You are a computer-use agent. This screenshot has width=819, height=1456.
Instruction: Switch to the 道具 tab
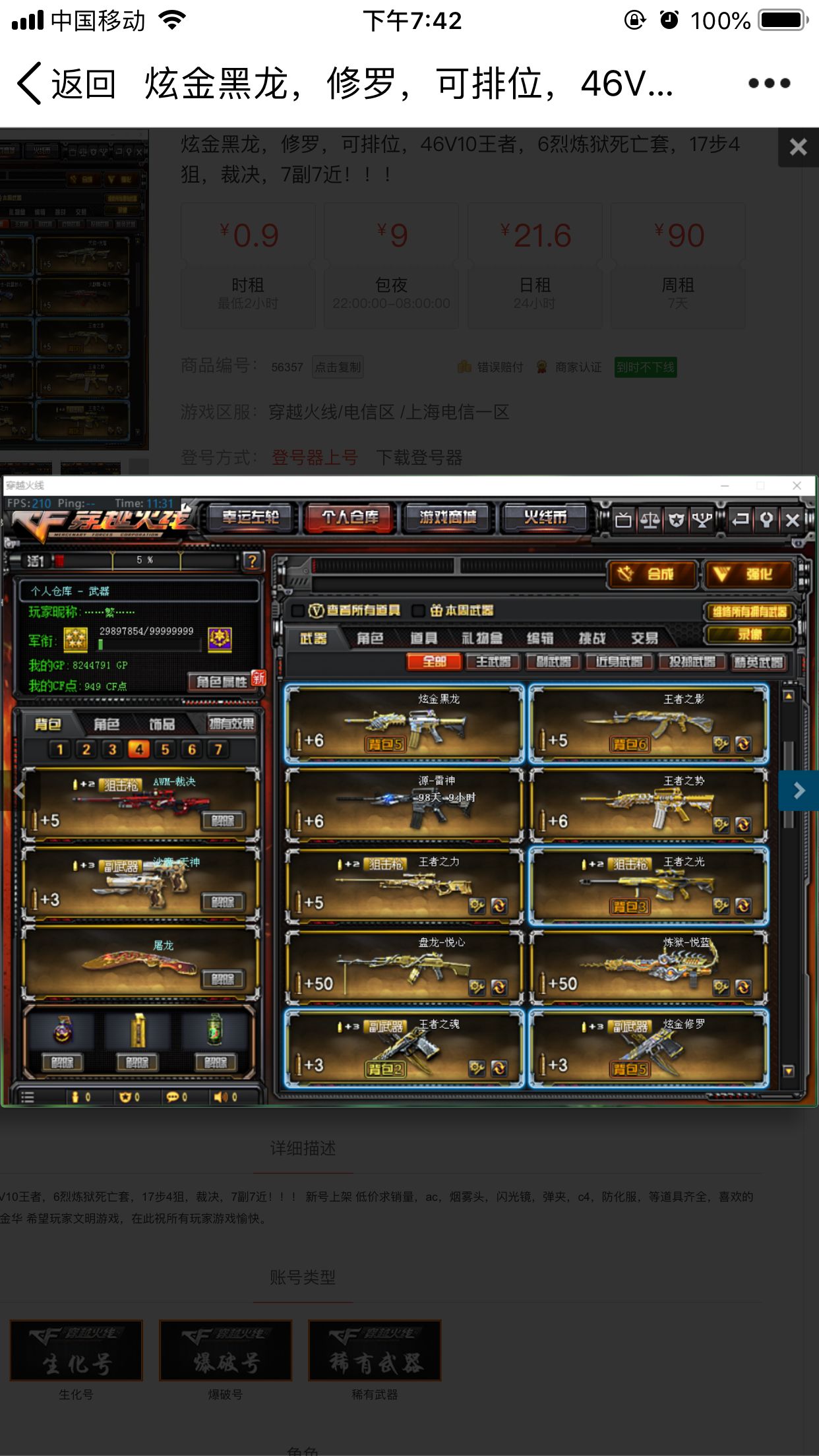423,638
